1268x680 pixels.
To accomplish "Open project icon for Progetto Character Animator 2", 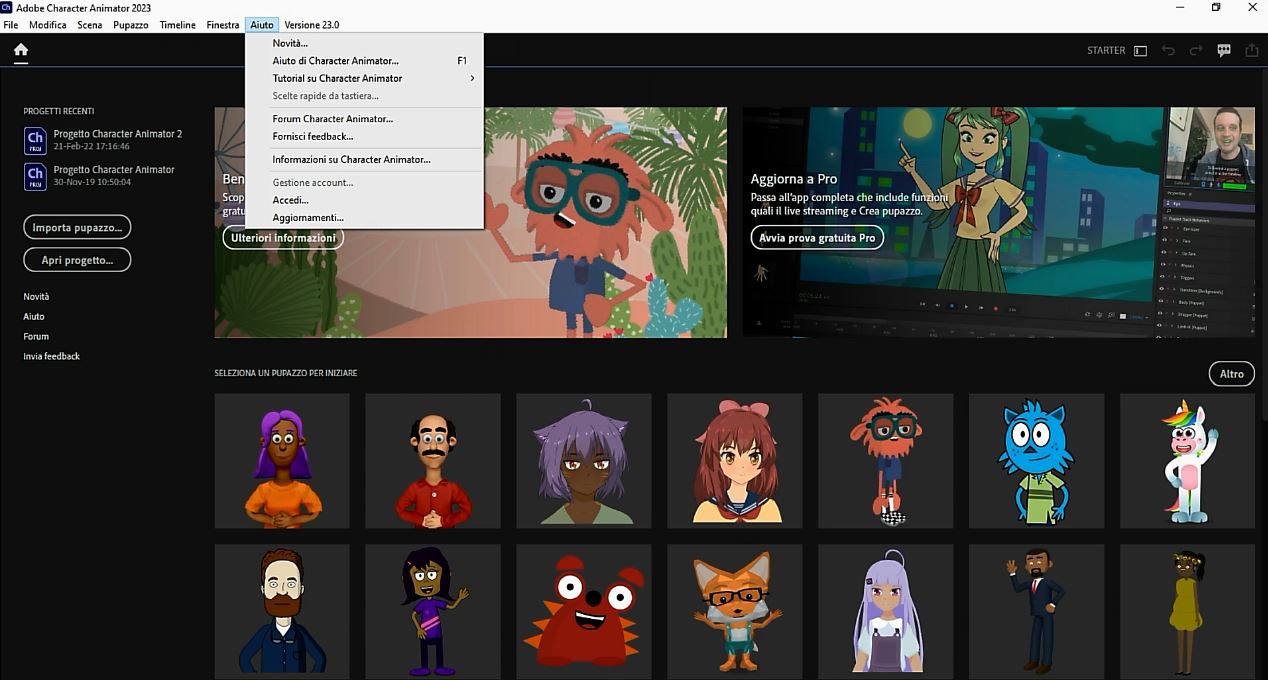I will point(35,141).
